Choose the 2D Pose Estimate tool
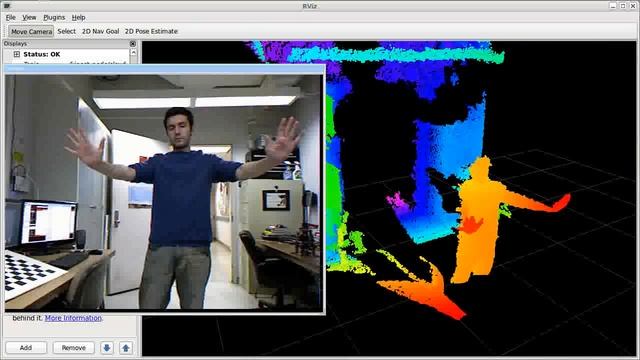The image size is (640, 360). 151,31
